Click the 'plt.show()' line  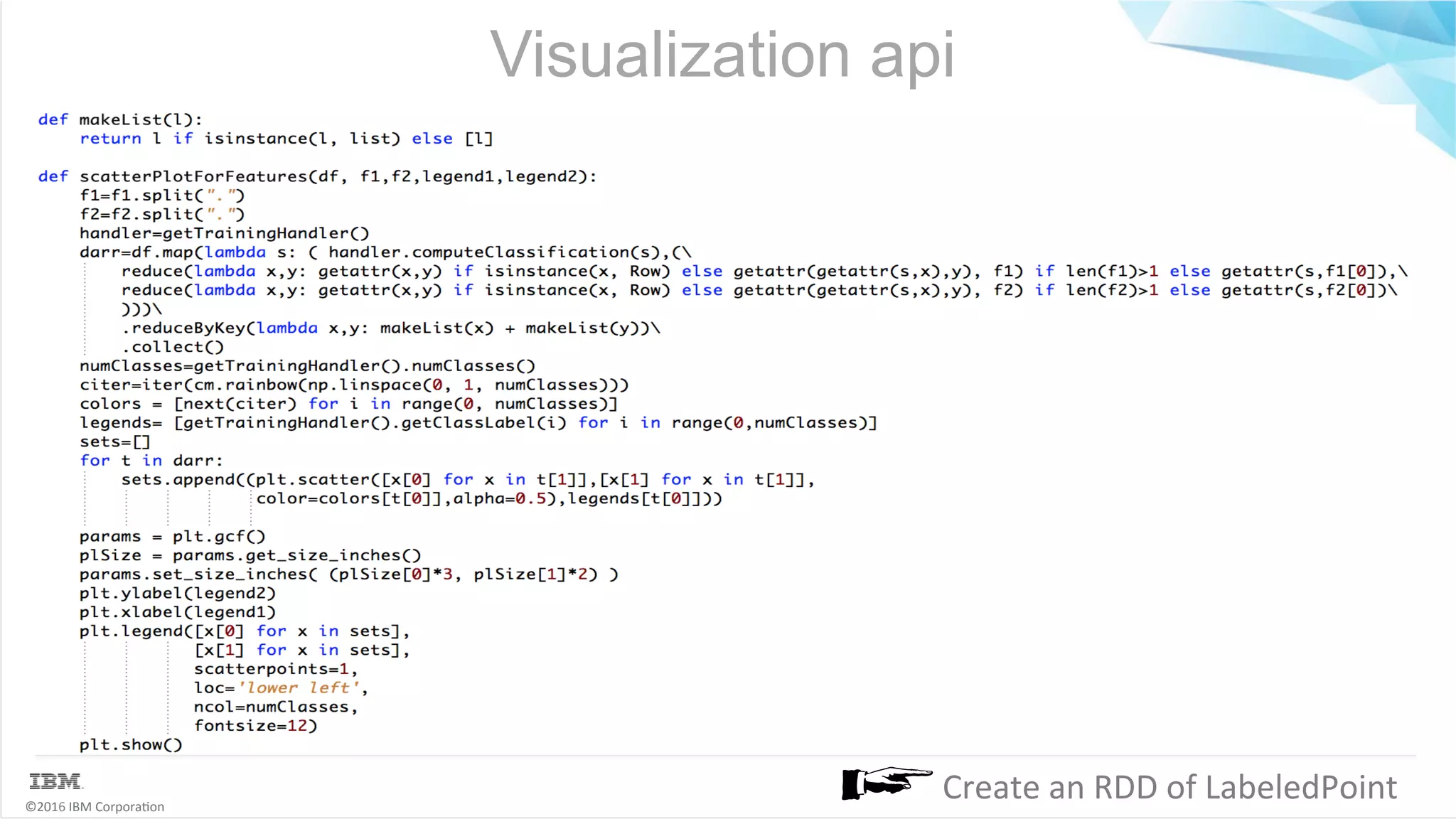pyautogui.click(x=132, y=745)
